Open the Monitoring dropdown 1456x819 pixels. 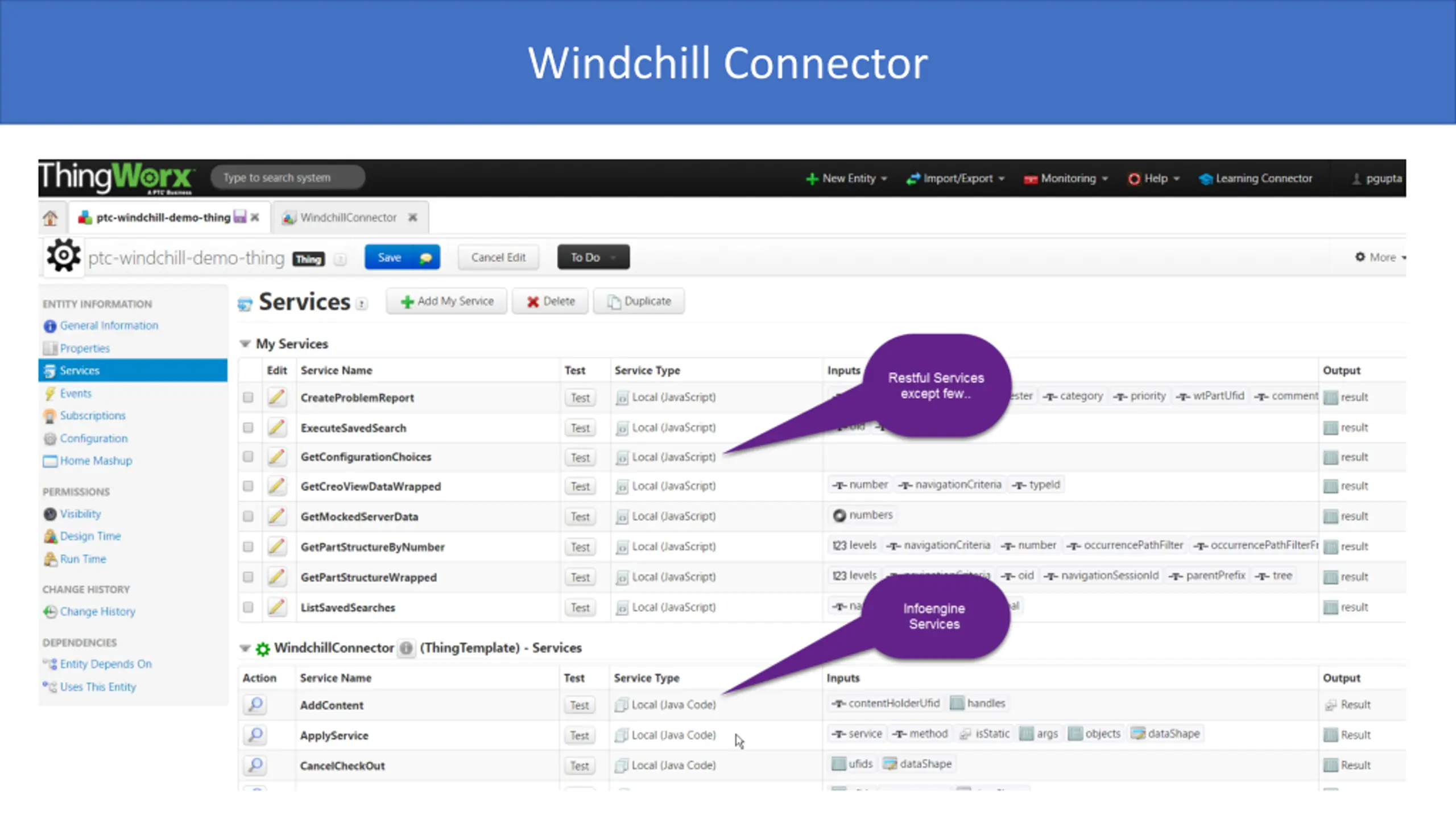(1066, 179)
